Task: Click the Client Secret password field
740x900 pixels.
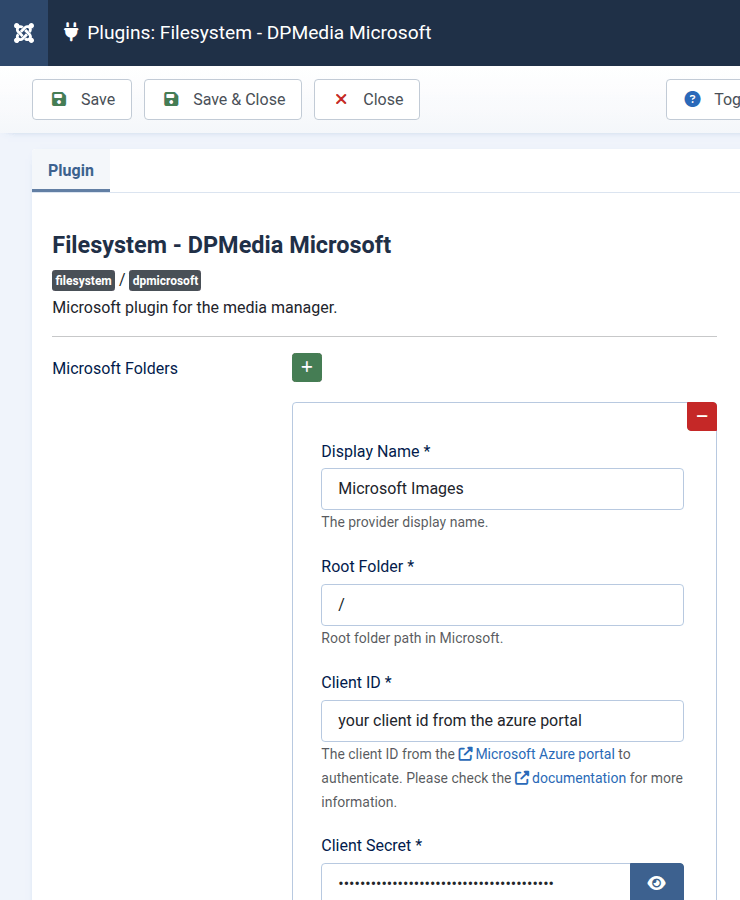Action: coord(476,882)
